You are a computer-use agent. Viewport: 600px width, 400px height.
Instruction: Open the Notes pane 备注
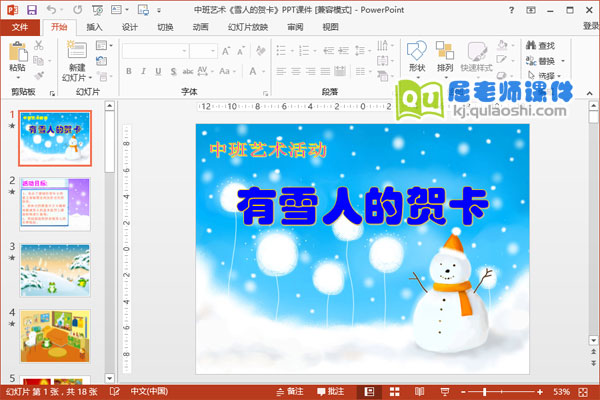click(x=290, y=392)
